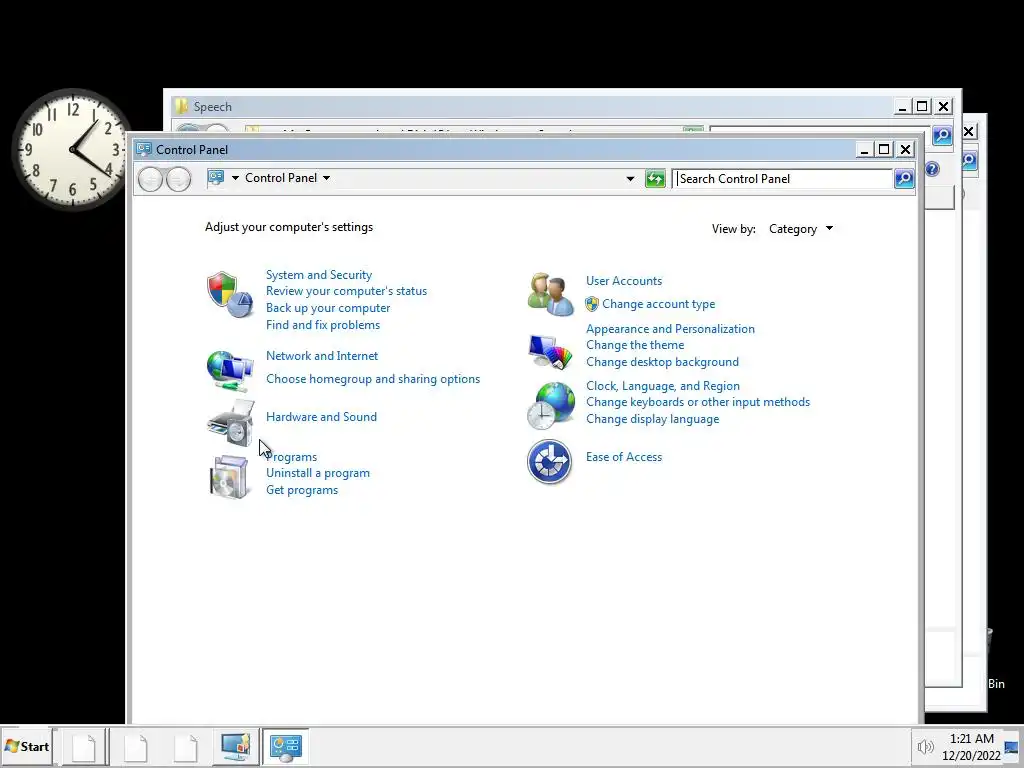Click Uninstall a program
This screenshot has width=1024, height=768.
point(317,473)
